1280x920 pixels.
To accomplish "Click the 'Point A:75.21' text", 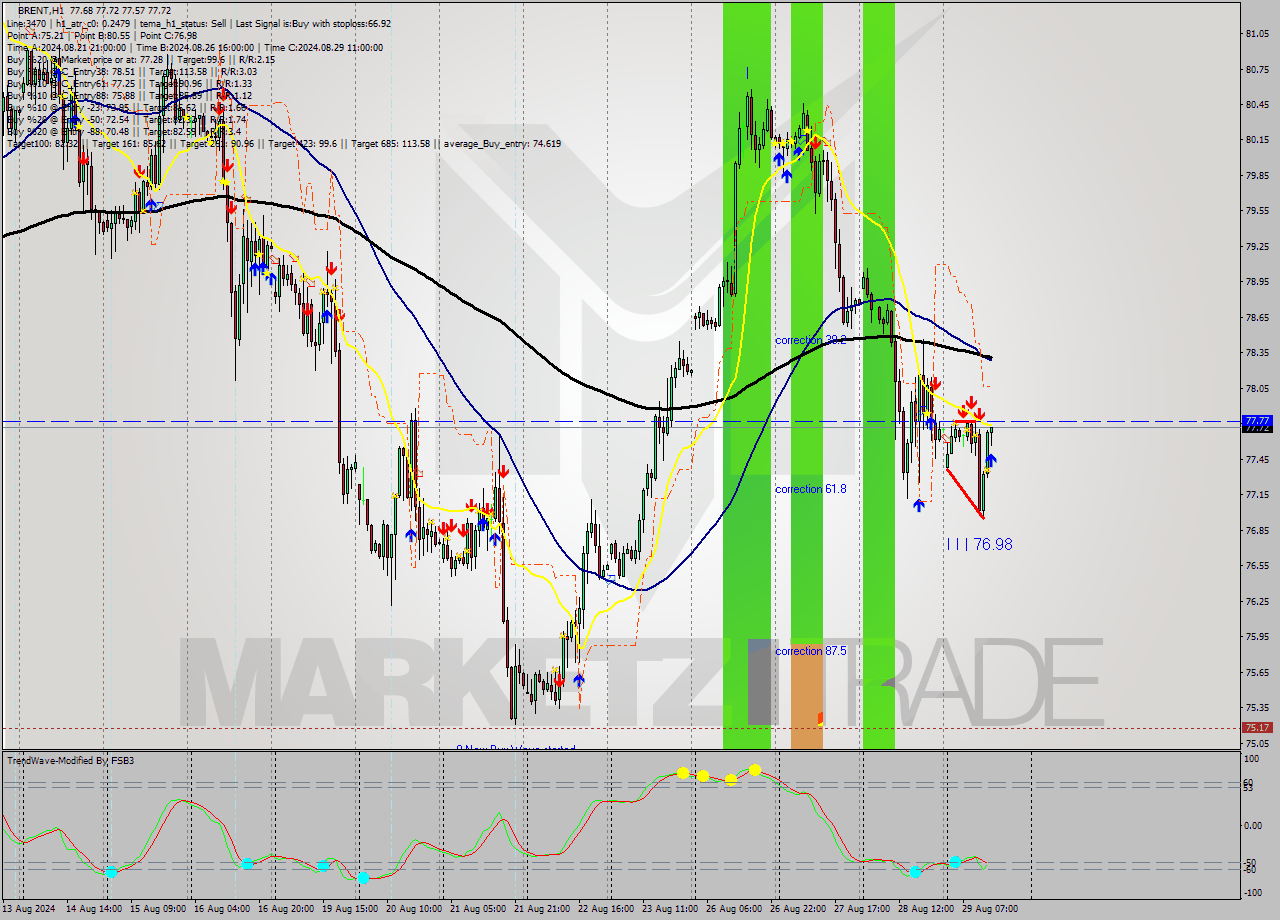I will 35,35.
